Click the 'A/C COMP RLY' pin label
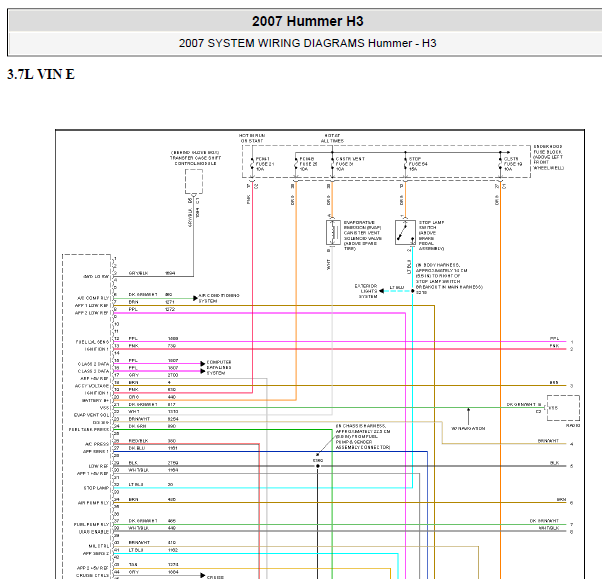602x579 pixels. point(93,298)
